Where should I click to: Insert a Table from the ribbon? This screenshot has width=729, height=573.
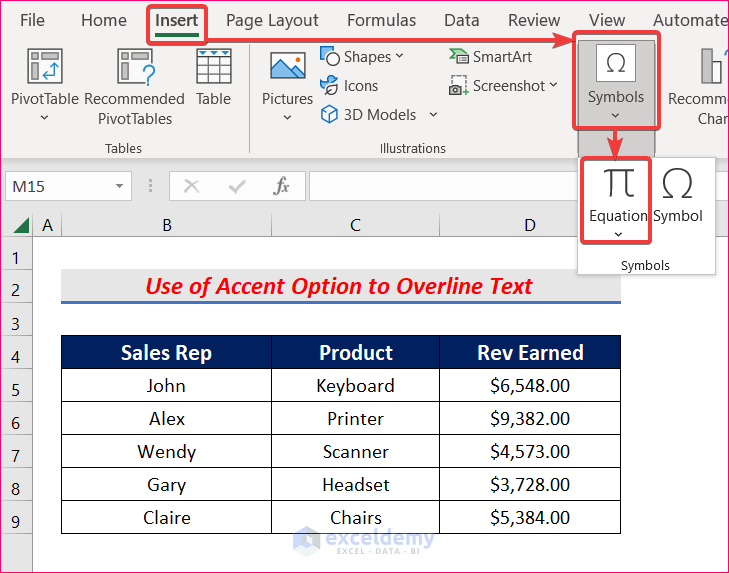(x=213, y=68)
